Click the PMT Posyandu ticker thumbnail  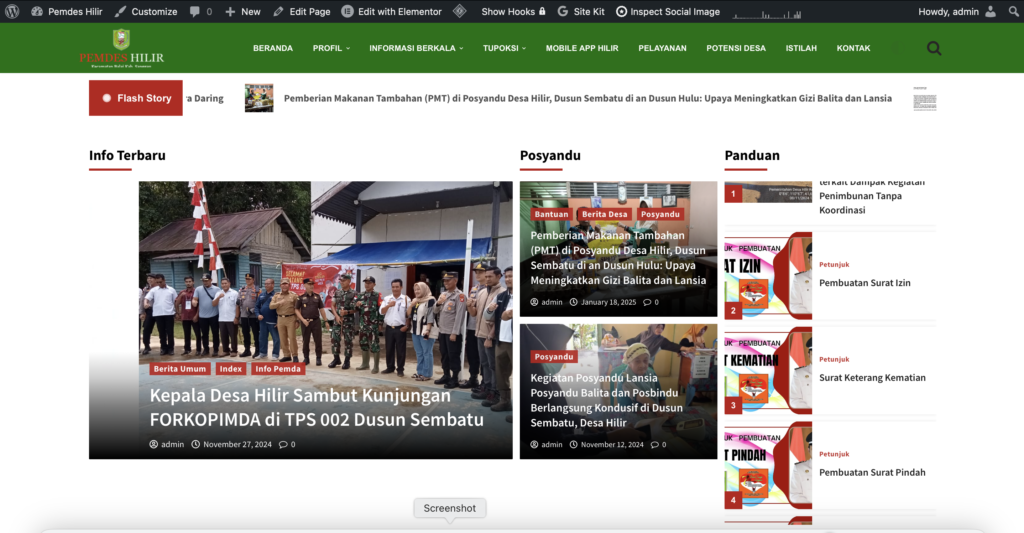(259, 98)
